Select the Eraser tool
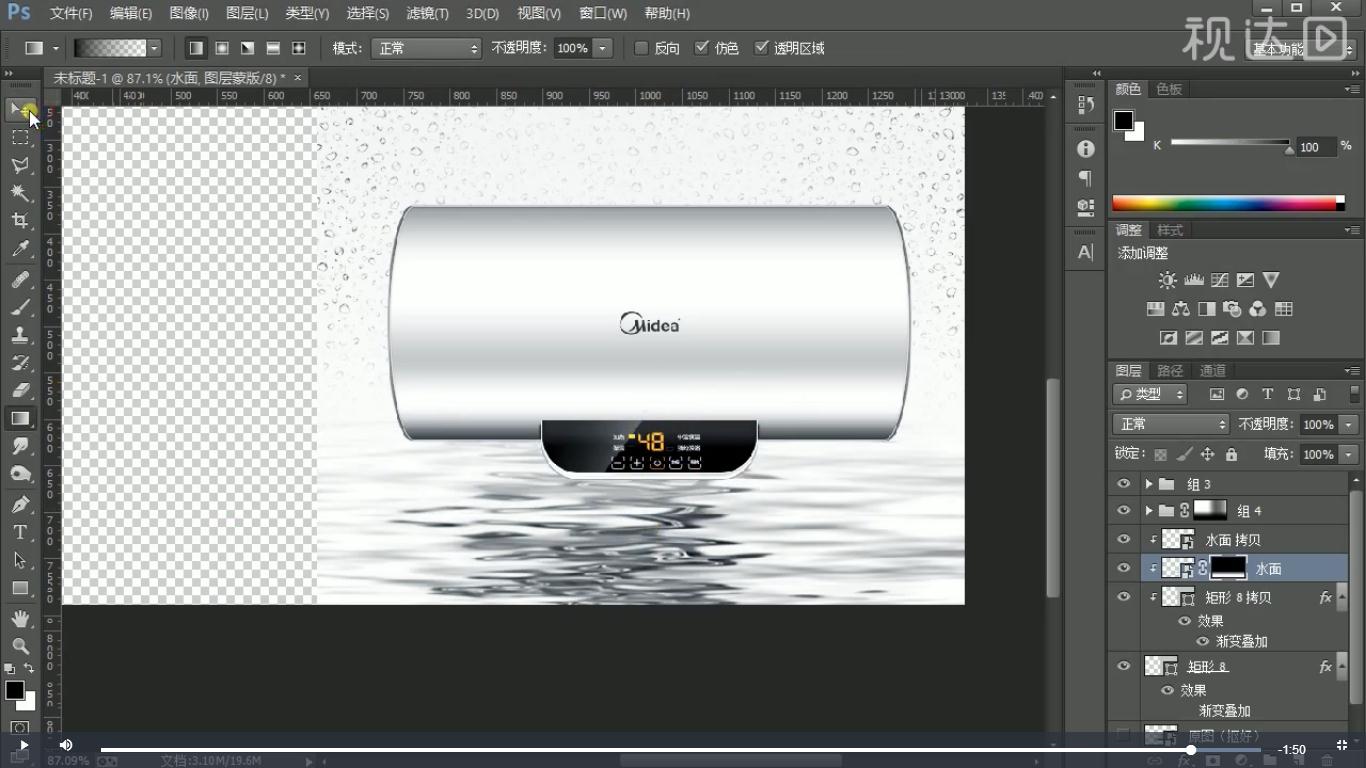Image resolution: width=1366 pixels, height=768 pixels. [x=20, y=391]
